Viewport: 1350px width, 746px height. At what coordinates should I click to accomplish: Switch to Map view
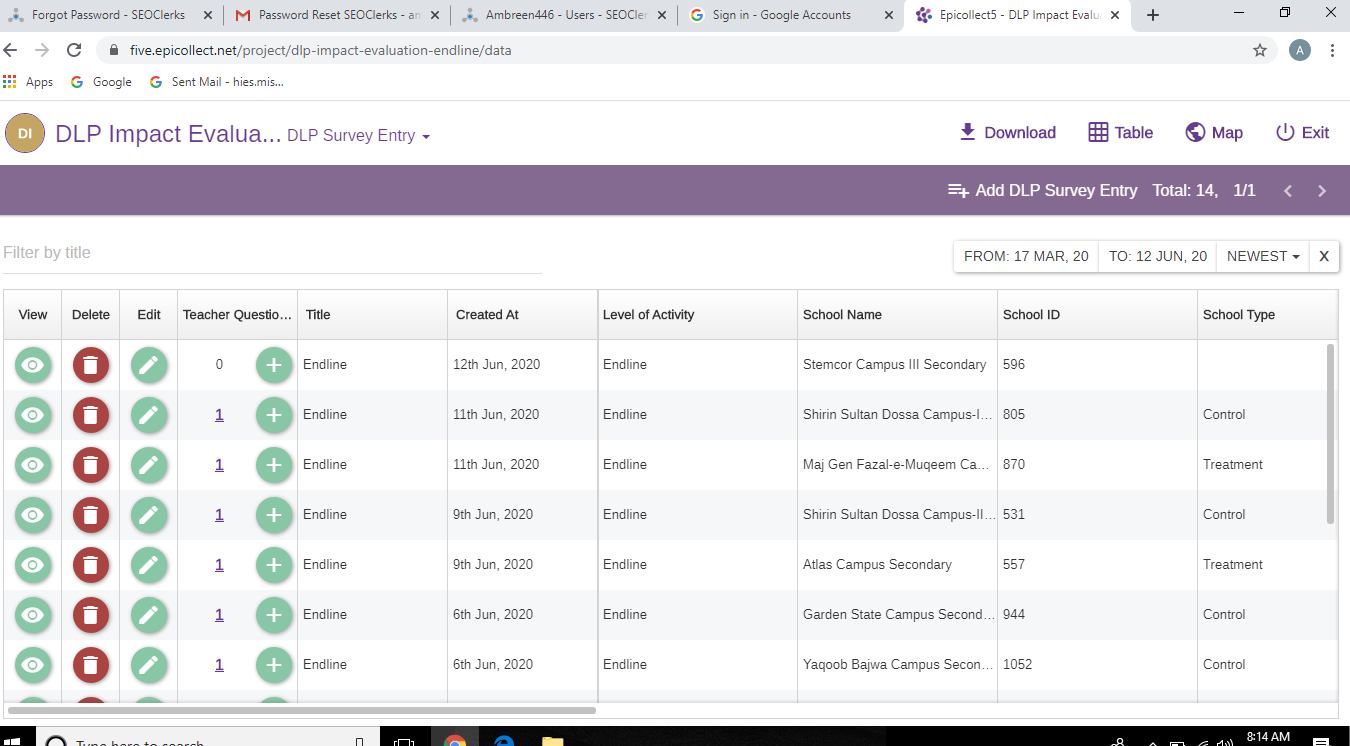tap(1214, 133)
